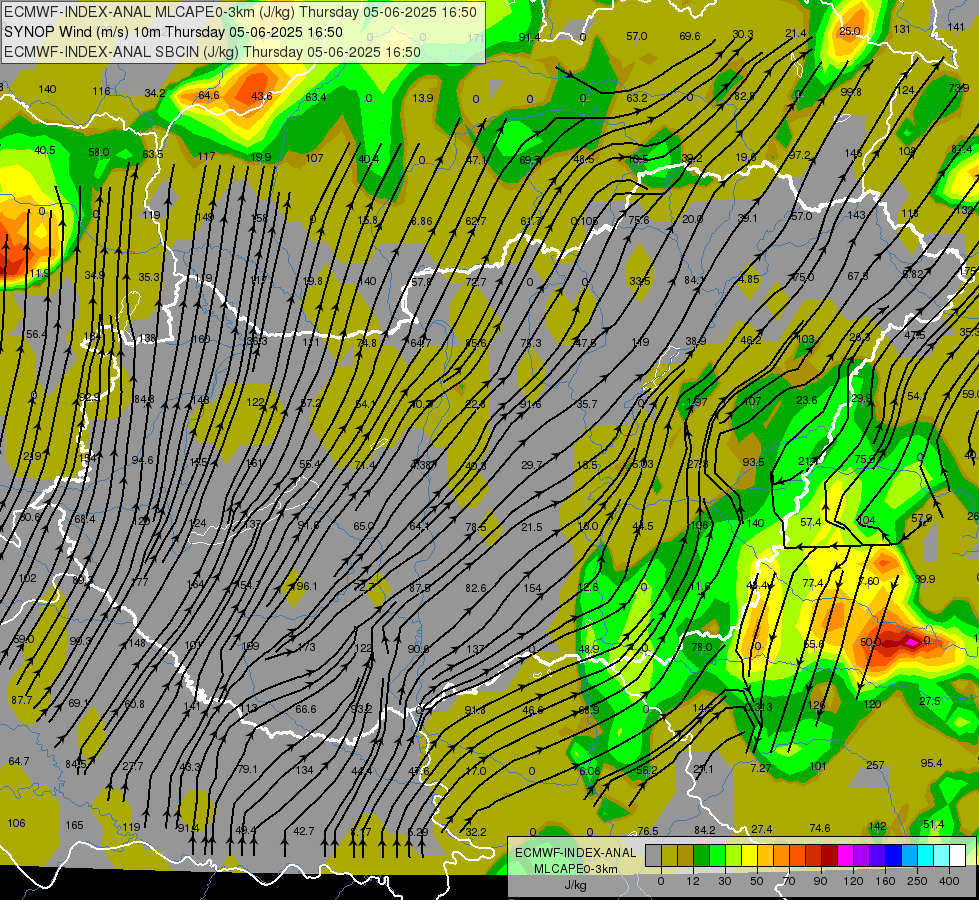Click the bright green legend swatch
979x900 pixels.
(x=717, y=855)
